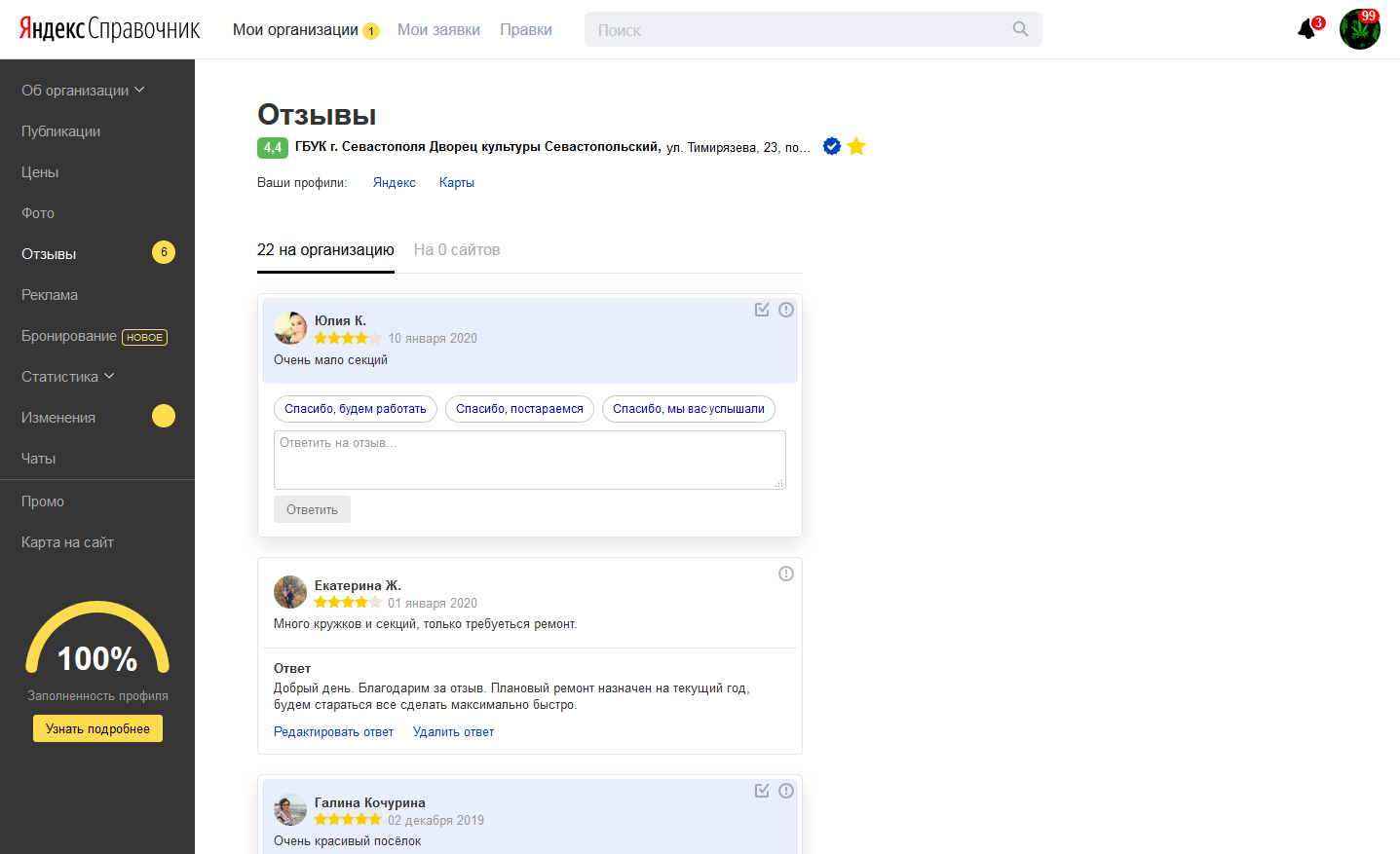Expand the Об организации sidebar section
This screenshot has height=854, width=1400.
83,91
